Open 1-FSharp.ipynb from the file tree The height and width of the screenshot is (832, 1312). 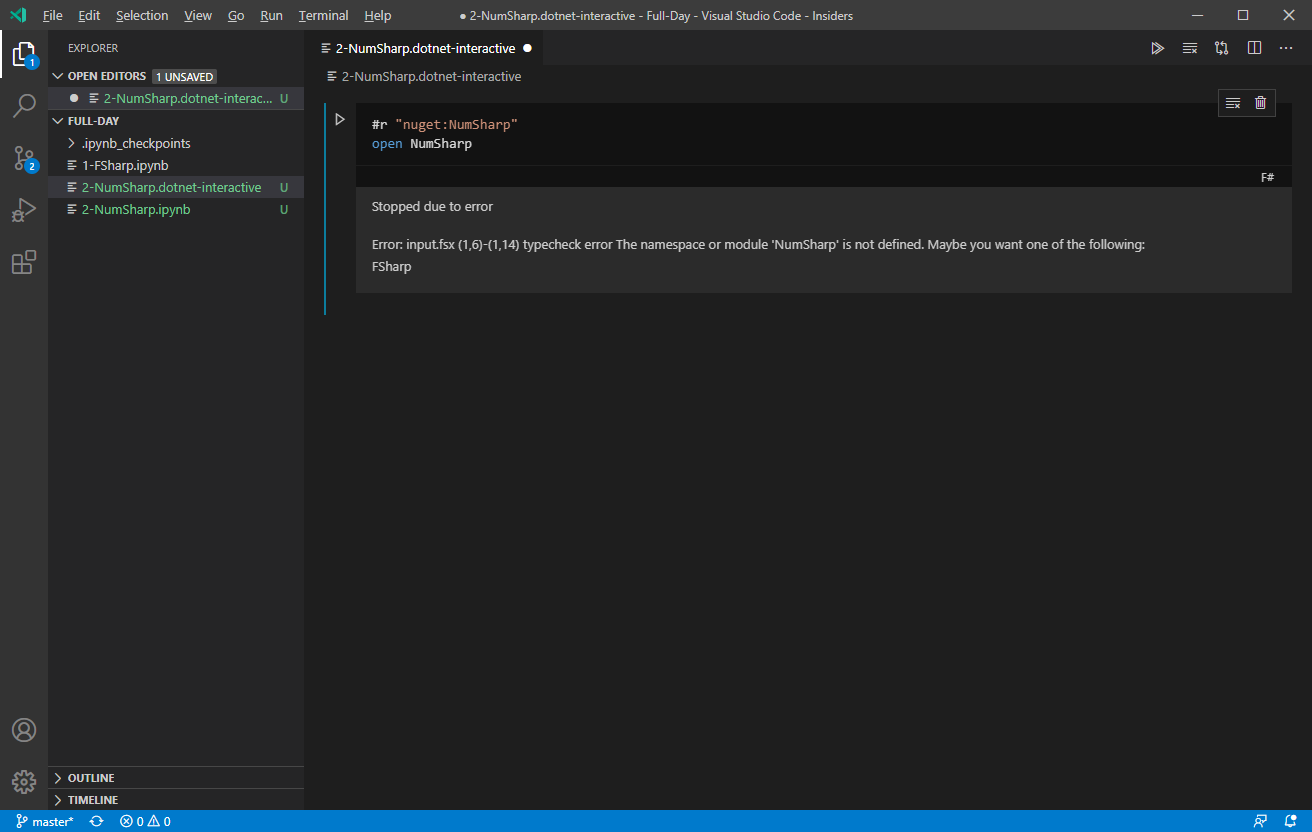coord(176,165)
